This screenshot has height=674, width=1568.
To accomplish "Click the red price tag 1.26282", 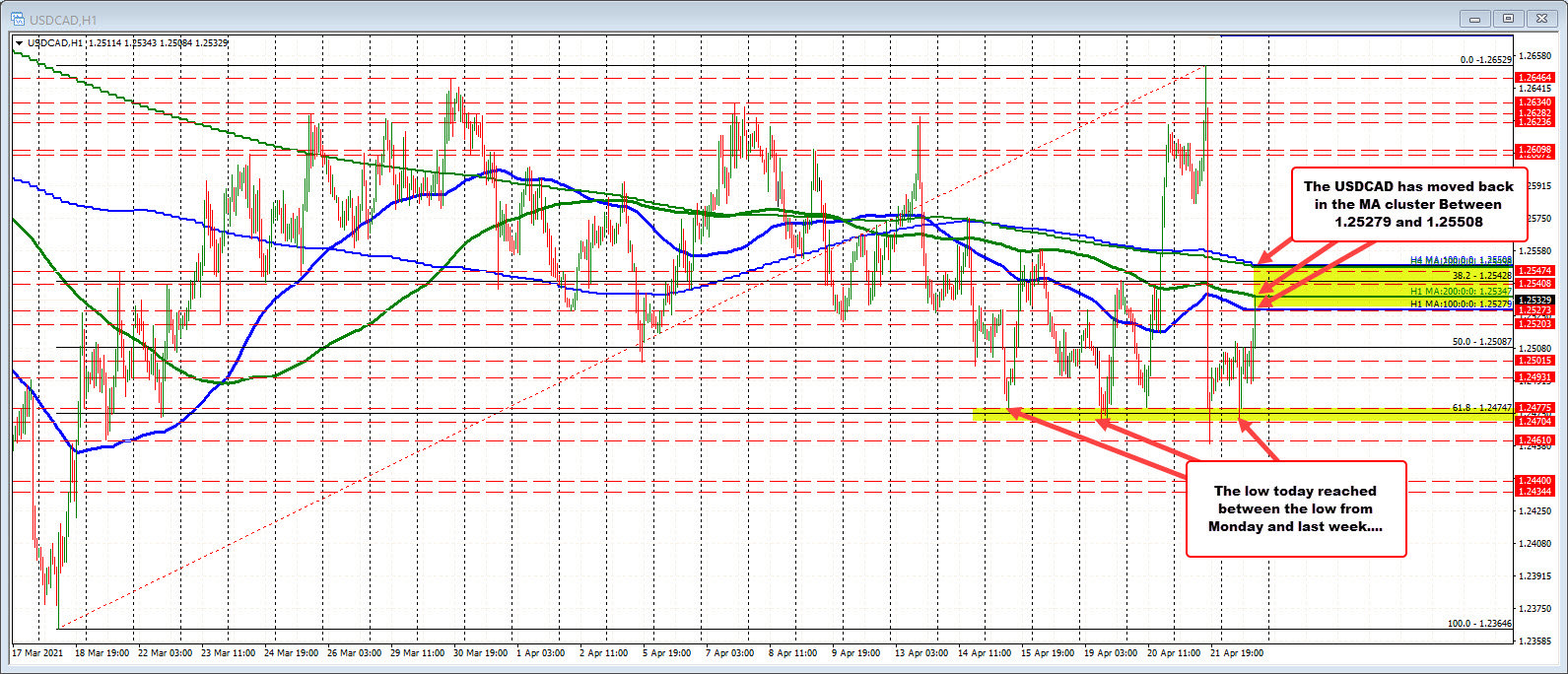I will [1535, 113].
